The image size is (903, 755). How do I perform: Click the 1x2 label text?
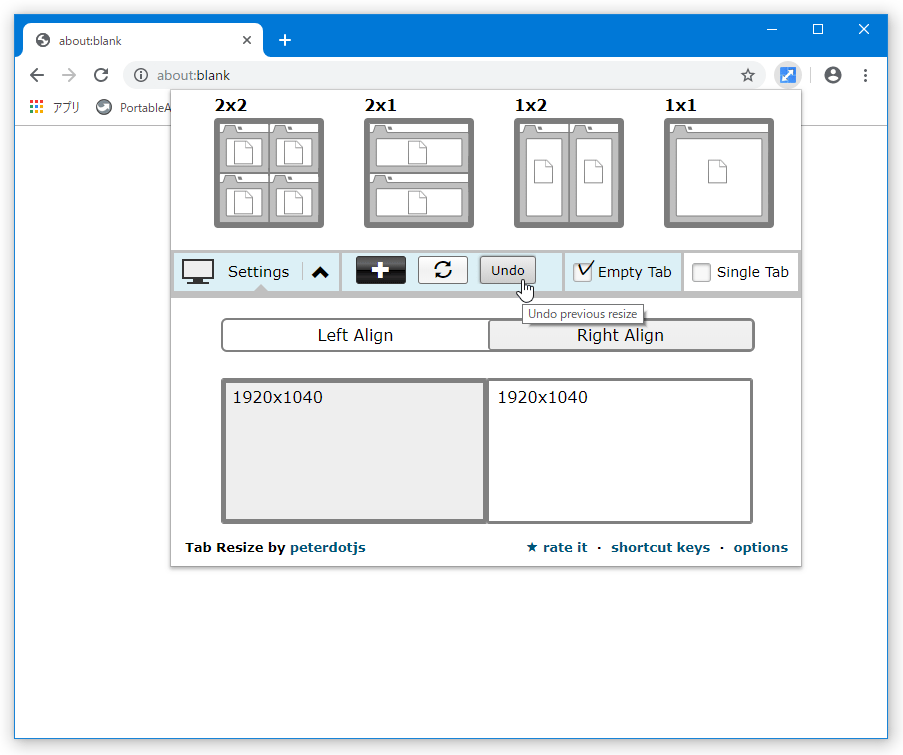tap(531, 105)
